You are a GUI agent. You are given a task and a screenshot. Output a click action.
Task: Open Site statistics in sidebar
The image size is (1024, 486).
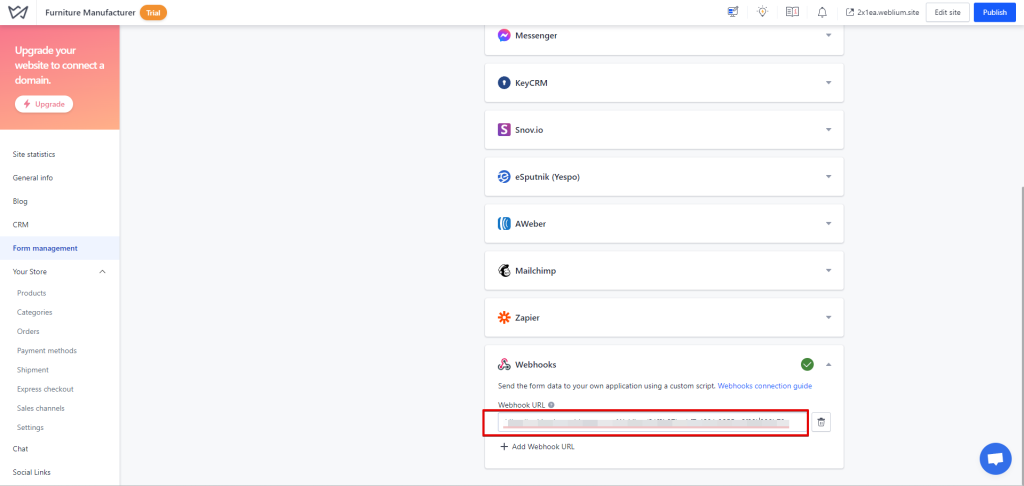[x=34, y=154]
